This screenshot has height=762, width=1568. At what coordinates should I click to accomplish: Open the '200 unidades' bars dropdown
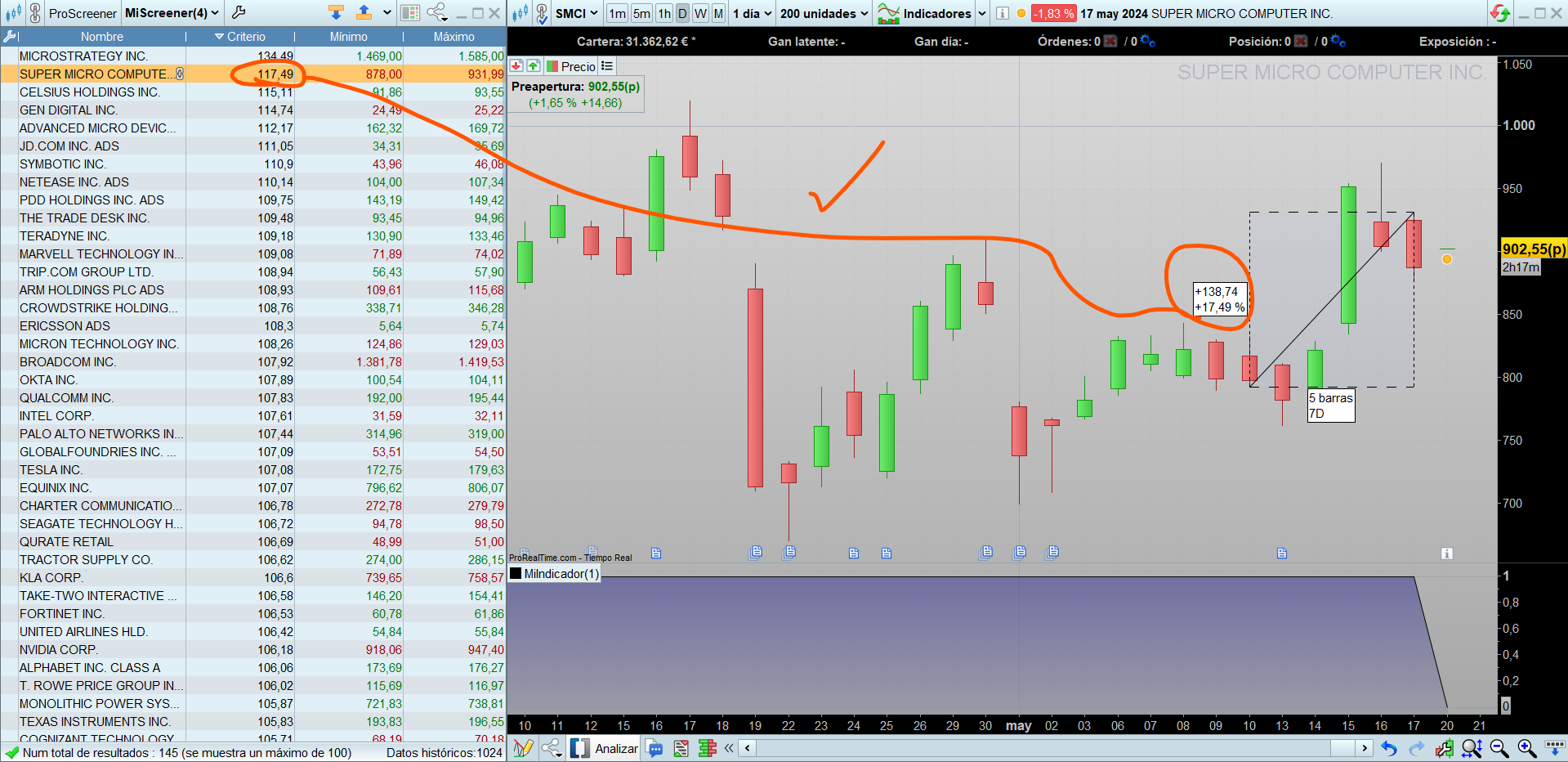(824, 14)
